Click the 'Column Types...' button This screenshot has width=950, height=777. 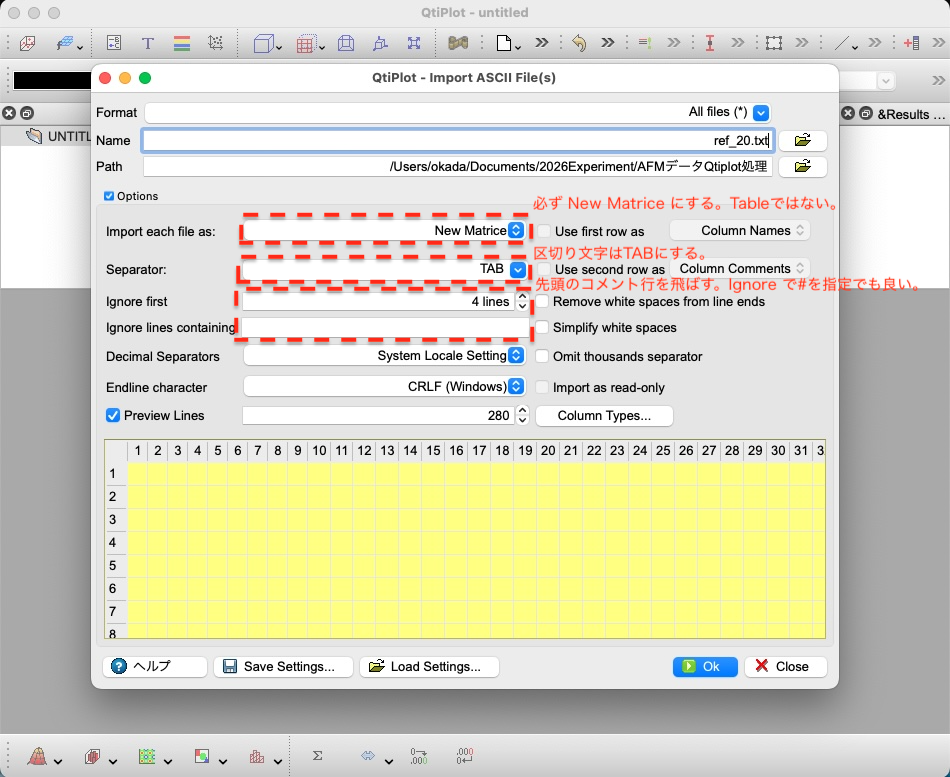coord(604,415)
